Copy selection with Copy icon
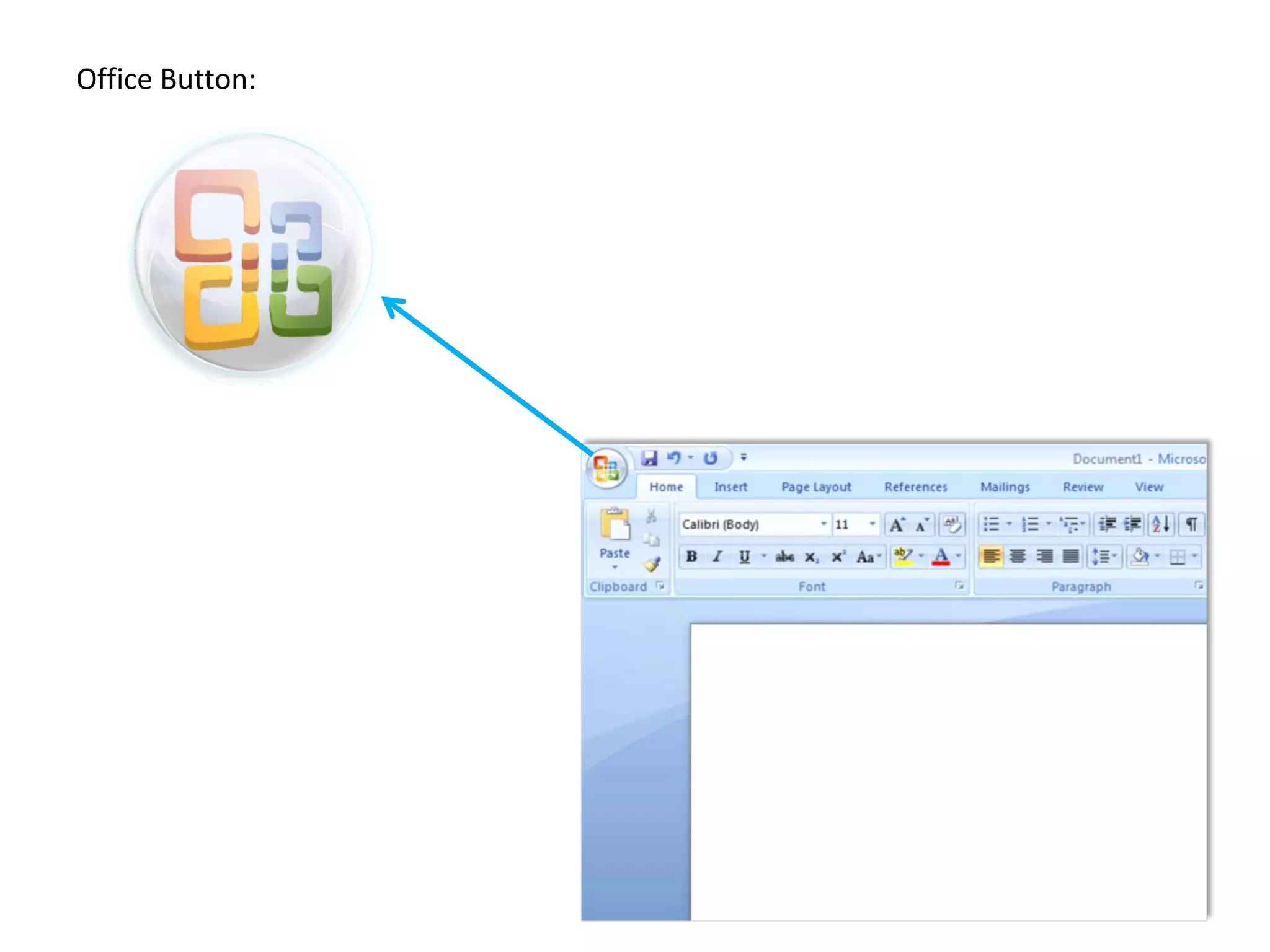 point(651,540)
